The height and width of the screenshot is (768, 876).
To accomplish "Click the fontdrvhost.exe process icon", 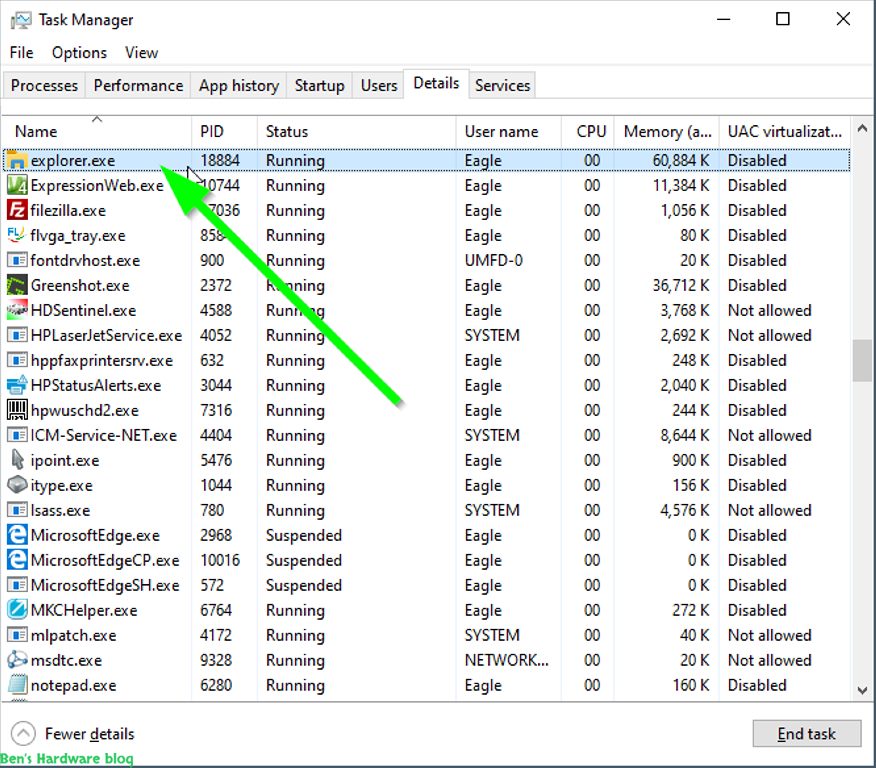I will (x=17, y=260).
